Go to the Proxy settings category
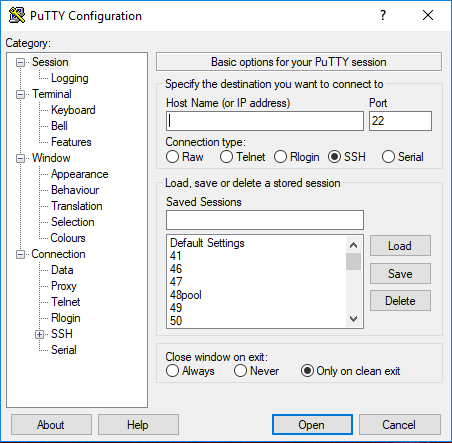This screenshot has width=452, height=443. [x=64, y=286]
